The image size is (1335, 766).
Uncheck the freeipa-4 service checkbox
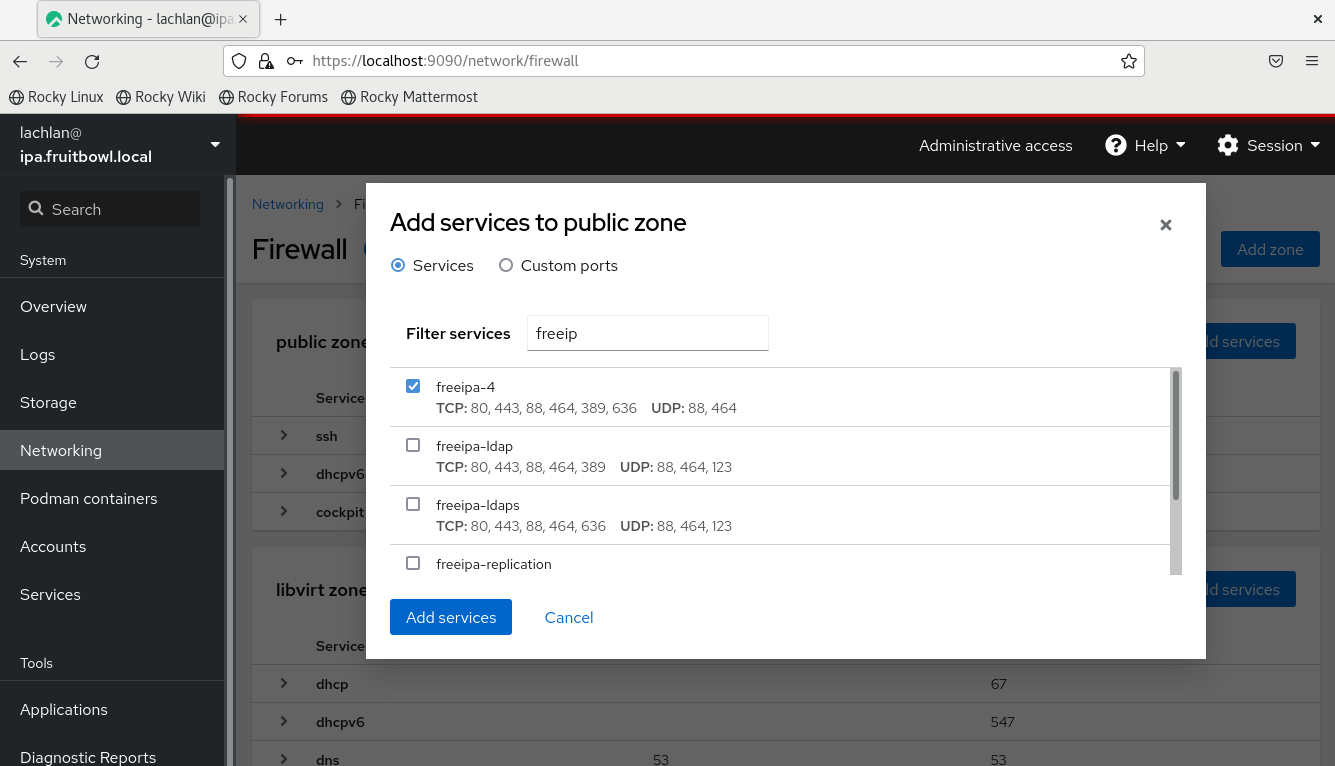[x=413, y=387]
